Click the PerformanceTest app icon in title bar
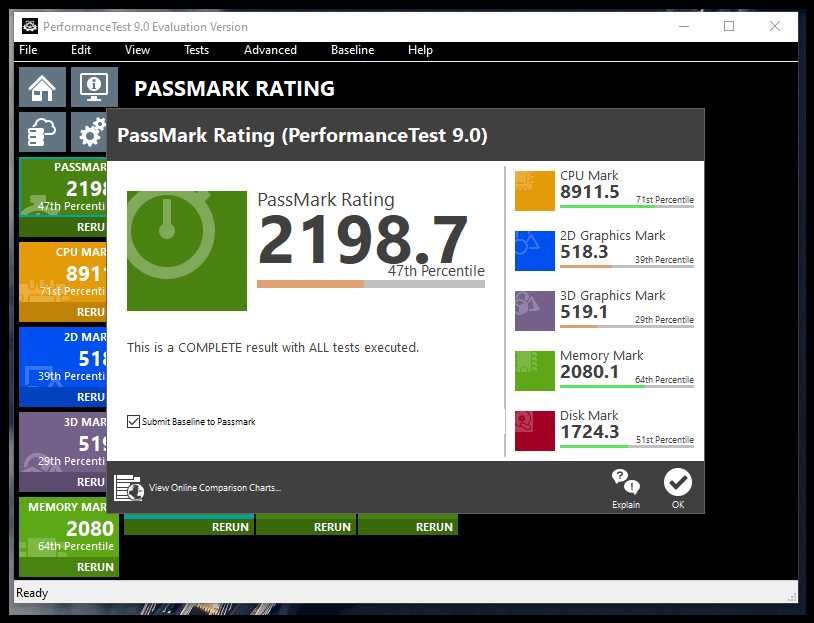The height and width of the screenshot is (623, 814). click(30, 26)
